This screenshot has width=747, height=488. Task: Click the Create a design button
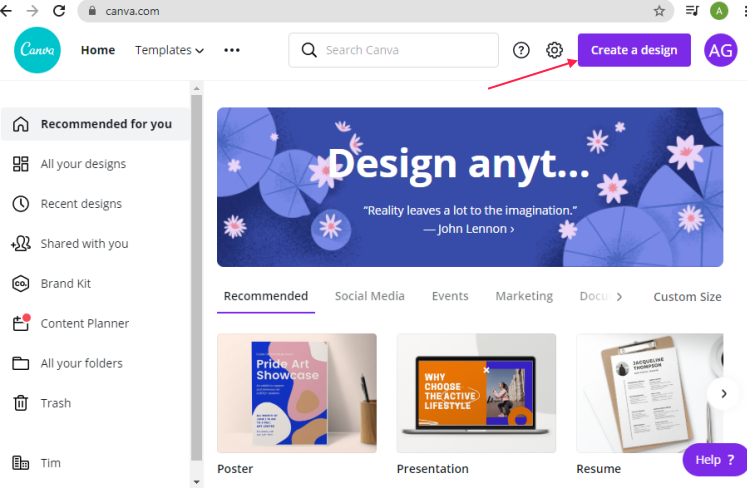click(x=634, y=50)
